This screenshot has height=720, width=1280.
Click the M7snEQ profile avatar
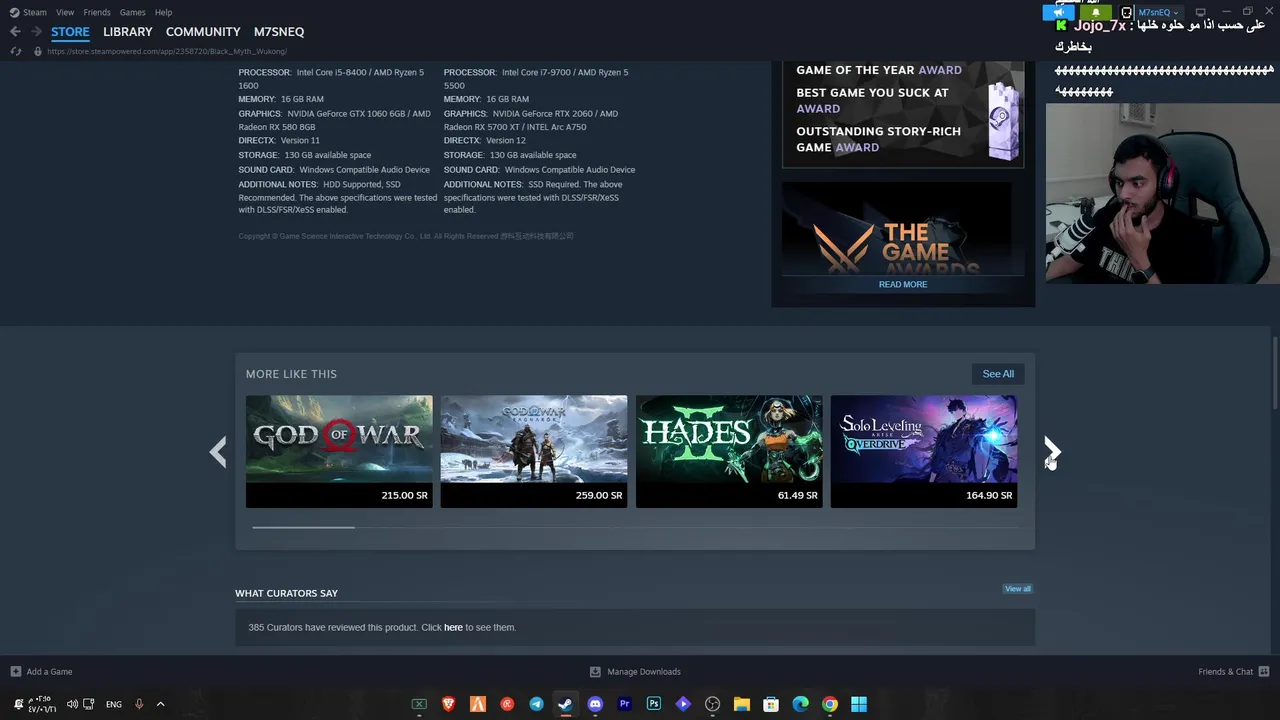click(x=1127, y=12)
